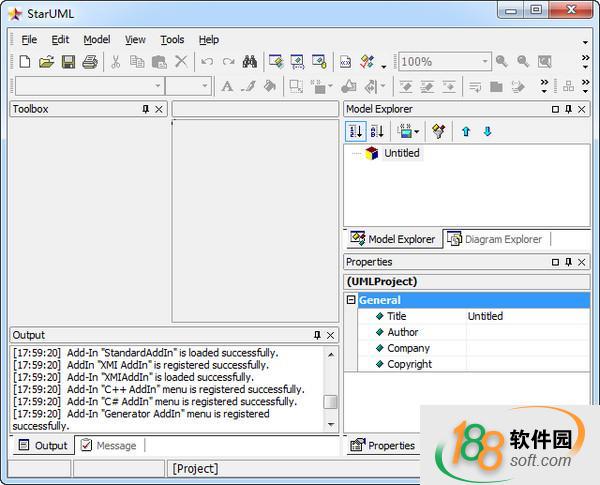This screenshot has width=600, height=485.
Task: Select the Untitled project in Model Explorer
Action: click(402, 153)
